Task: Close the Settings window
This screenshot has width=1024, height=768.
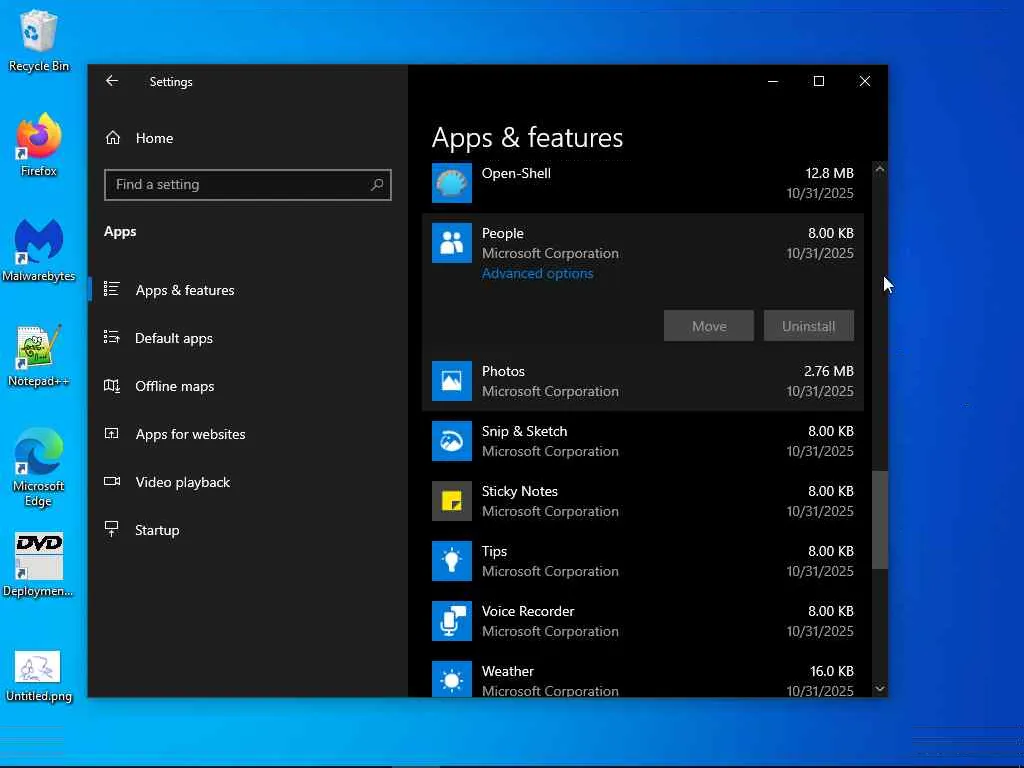Action: tap(865, 81)
